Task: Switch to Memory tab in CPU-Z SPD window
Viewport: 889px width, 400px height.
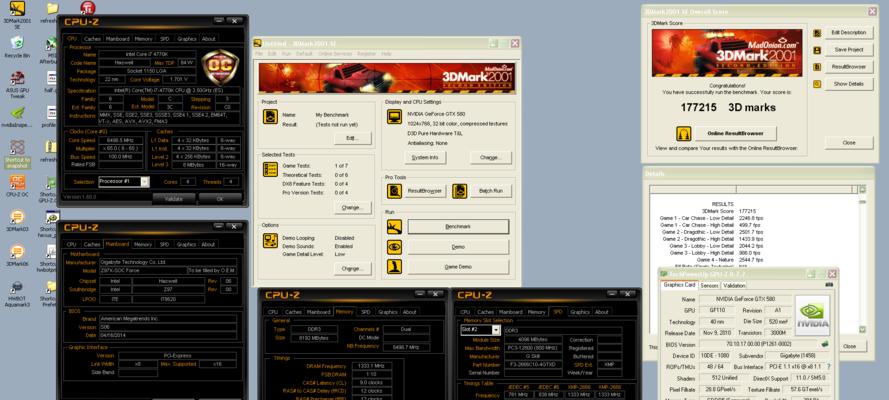Action: [536, 312]
